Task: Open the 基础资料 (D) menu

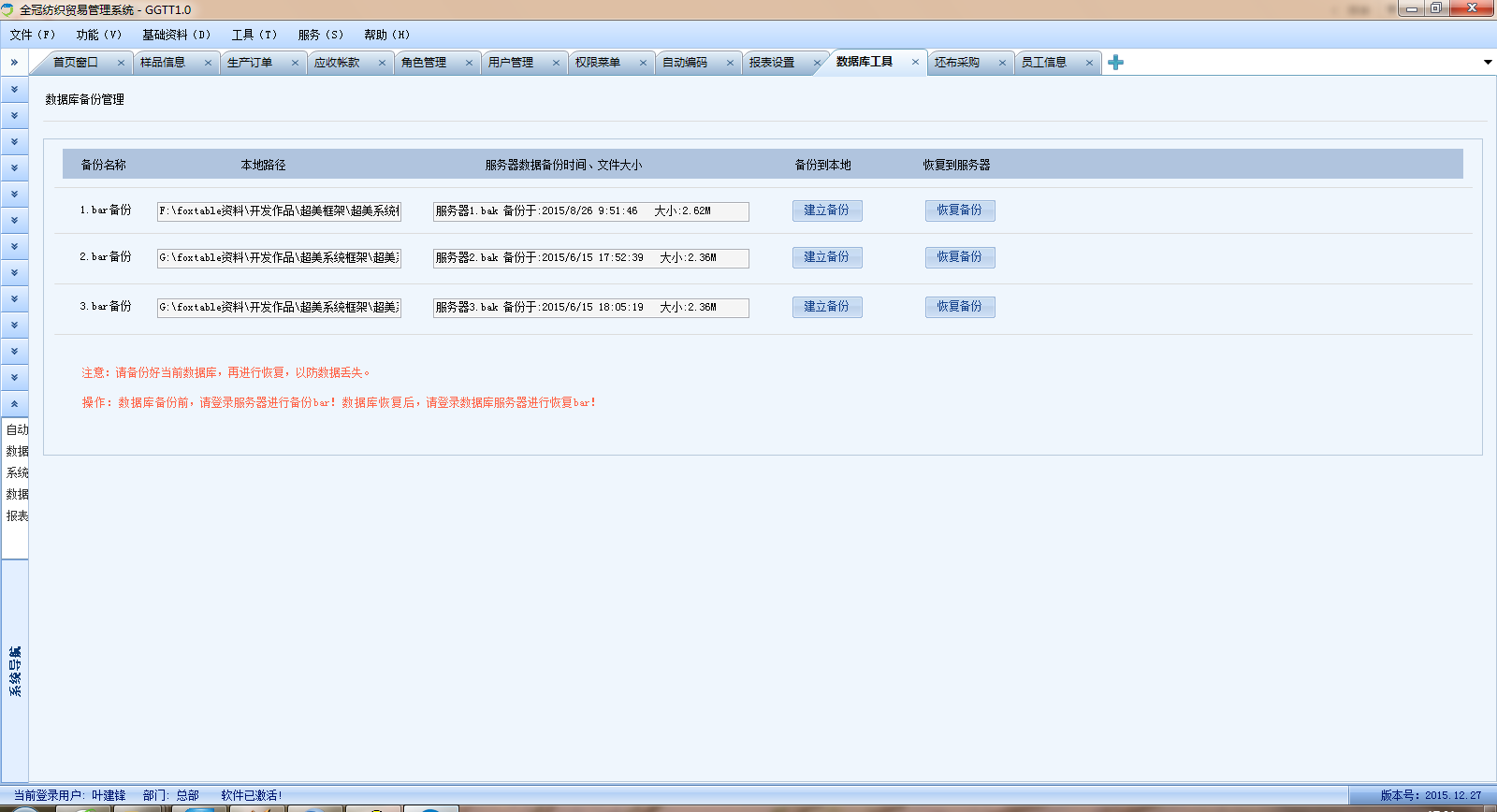Action: [176, 35]
